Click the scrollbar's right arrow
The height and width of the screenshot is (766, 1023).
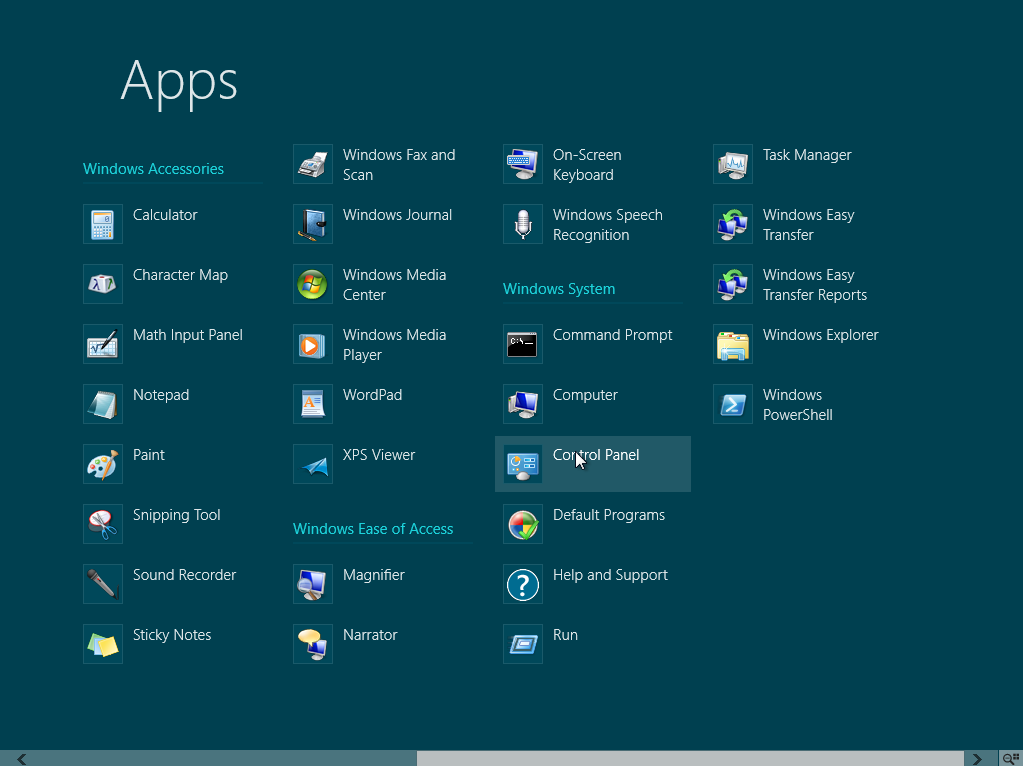(977, 759)
